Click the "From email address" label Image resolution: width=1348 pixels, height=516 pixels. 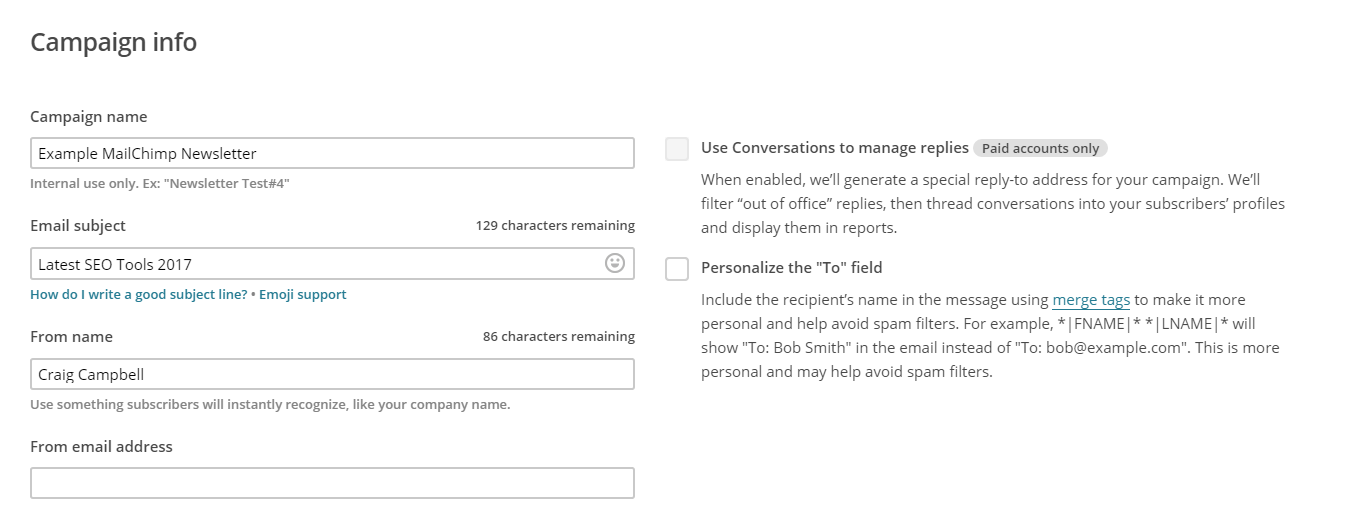[x=101, y=446]
